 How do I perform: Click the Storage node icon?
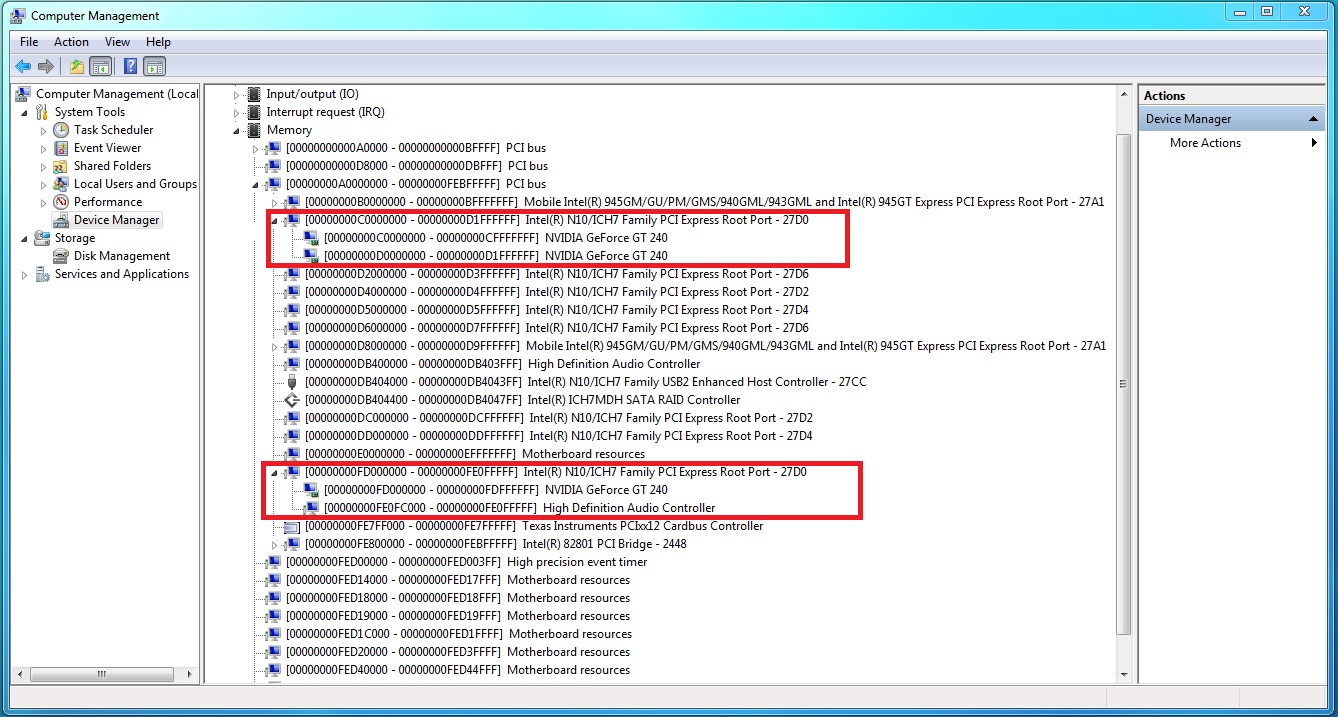click(42, 238)
